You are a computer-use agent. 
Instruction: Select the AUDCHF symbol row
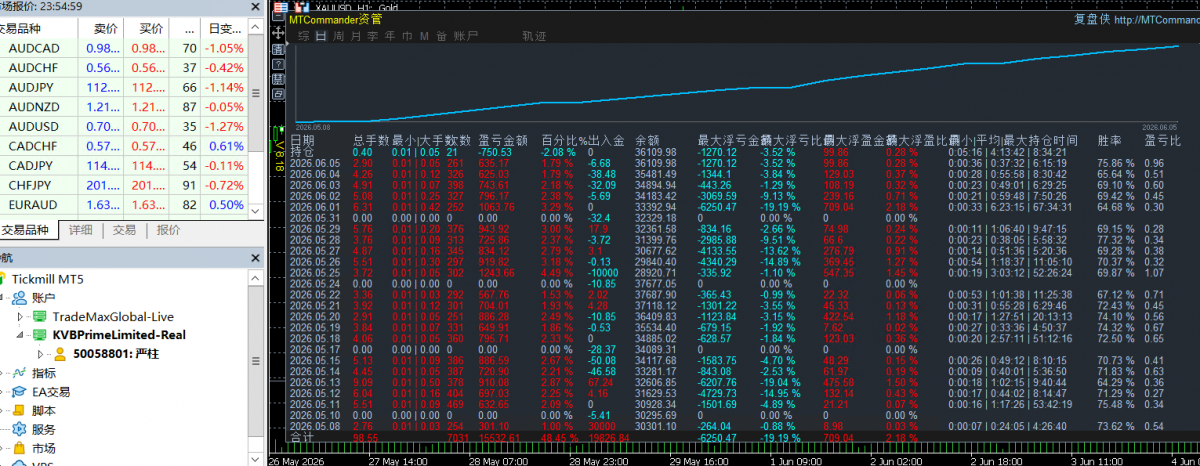[123, 67]
